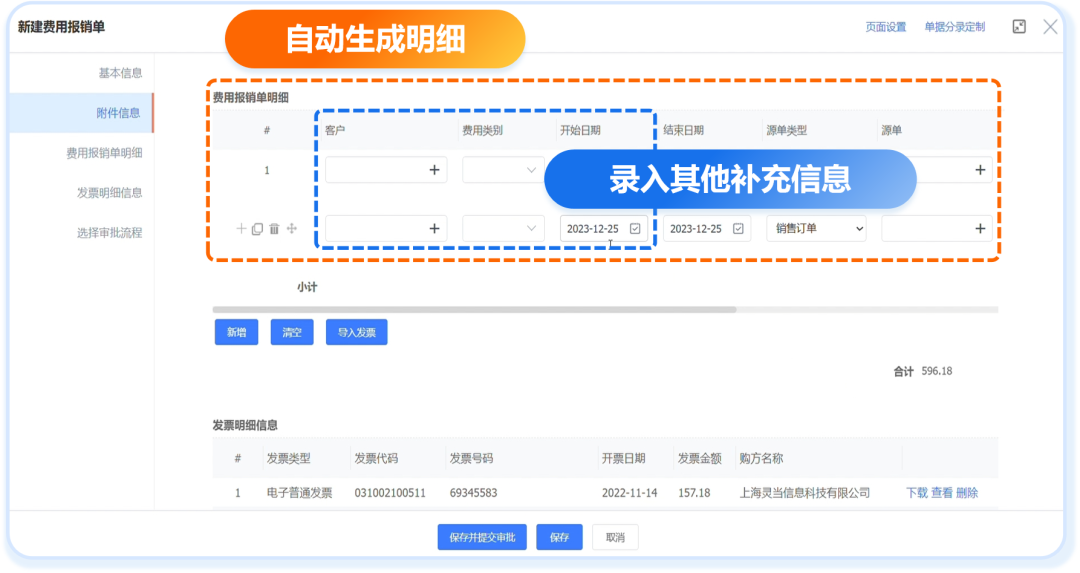Go to 基本信息 section in sidebar

click(x=120, y=73)
